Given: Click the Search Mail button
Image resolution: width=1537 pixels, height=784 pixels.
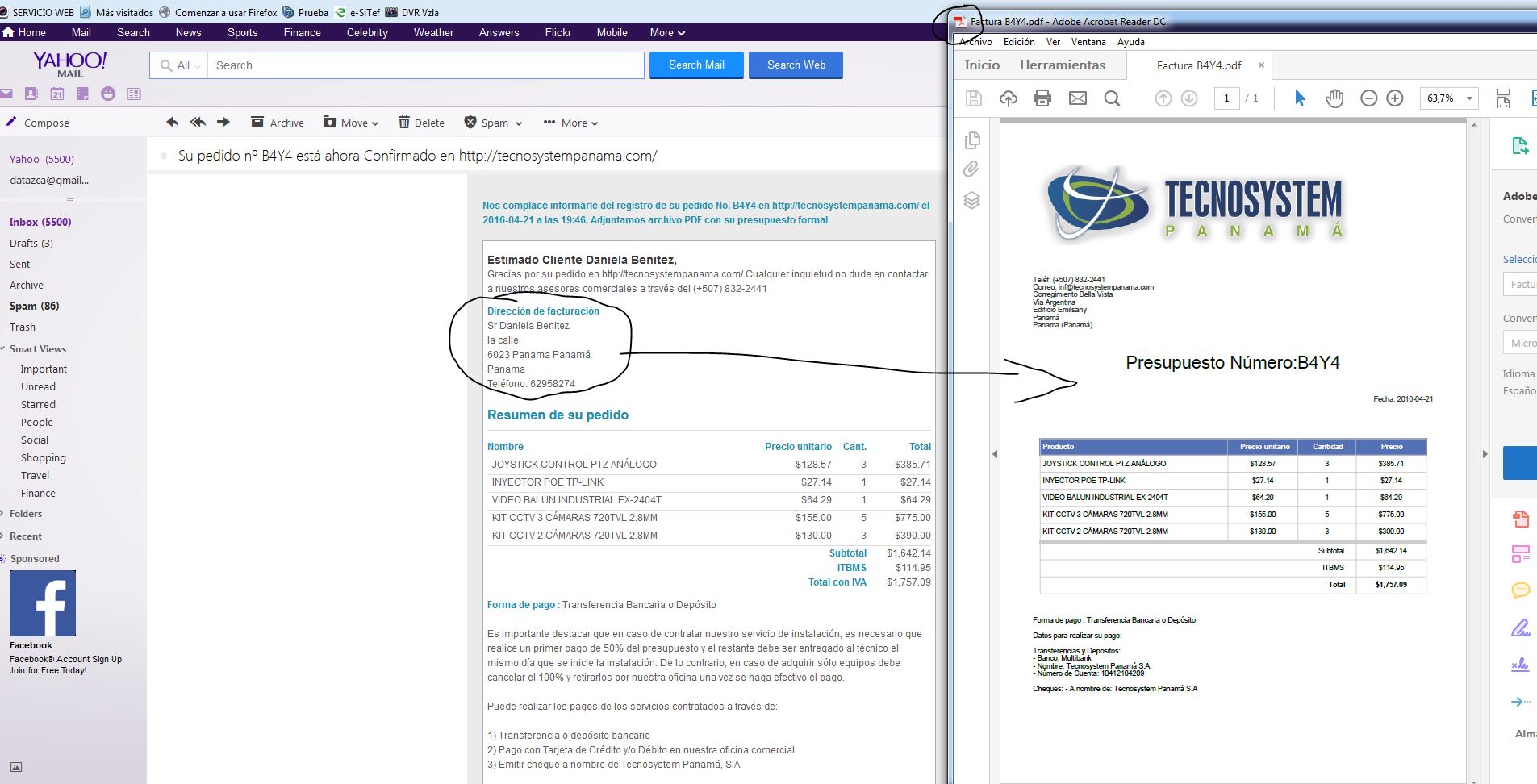Looking at the screenshot, I should pyautogui.click(x=696, y=65).
